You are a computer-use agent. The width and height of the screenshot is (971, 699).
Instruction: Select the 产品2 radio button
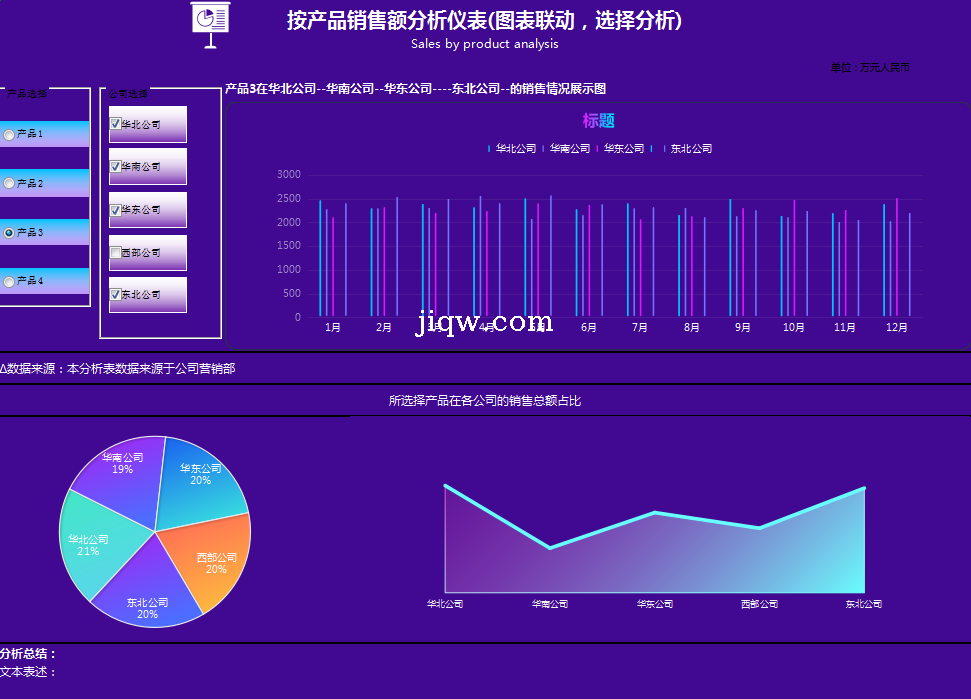(9, 183)
